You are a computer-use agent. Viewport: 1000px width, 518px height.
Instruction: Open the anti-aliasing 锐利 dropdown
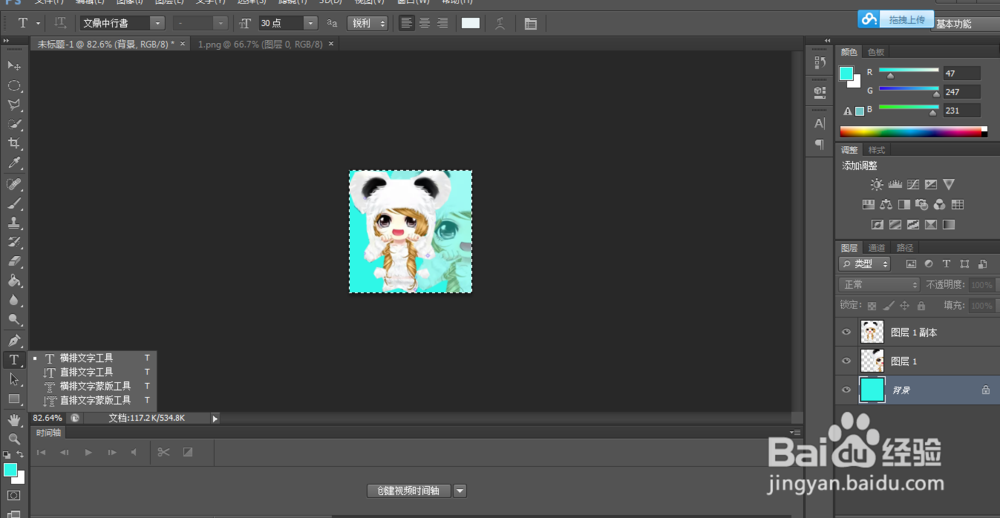pyautogui.click(x=367, y=23)
